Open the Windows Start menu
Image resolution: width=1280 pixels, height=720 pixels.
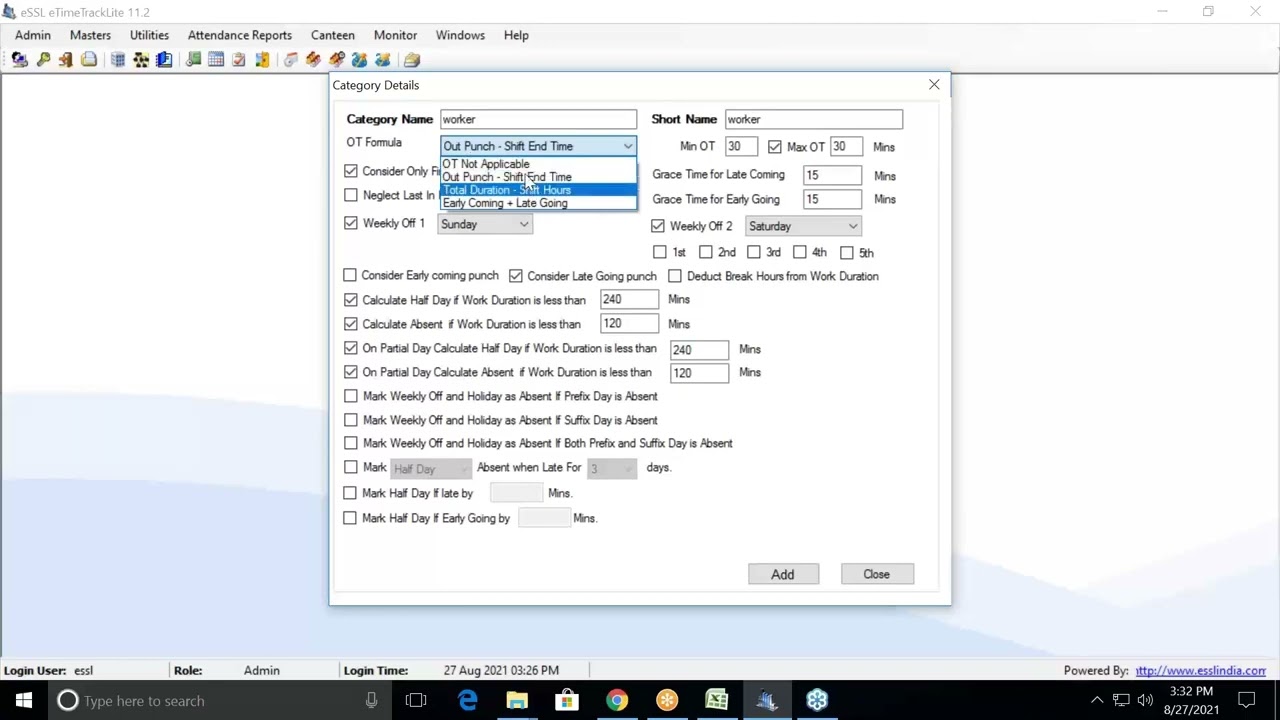[x=23, y=700]
